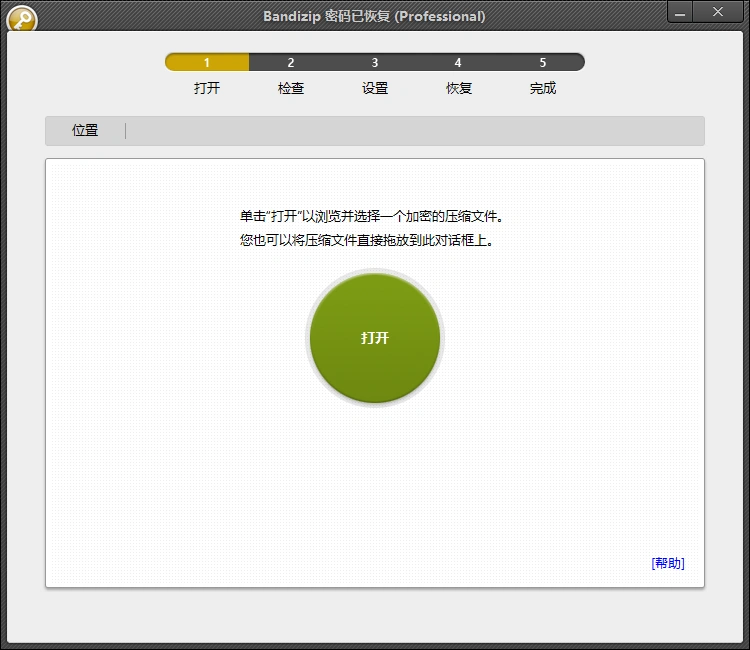
Task: Select step 4 恢复 in progress bar
Action: point(458,62)
